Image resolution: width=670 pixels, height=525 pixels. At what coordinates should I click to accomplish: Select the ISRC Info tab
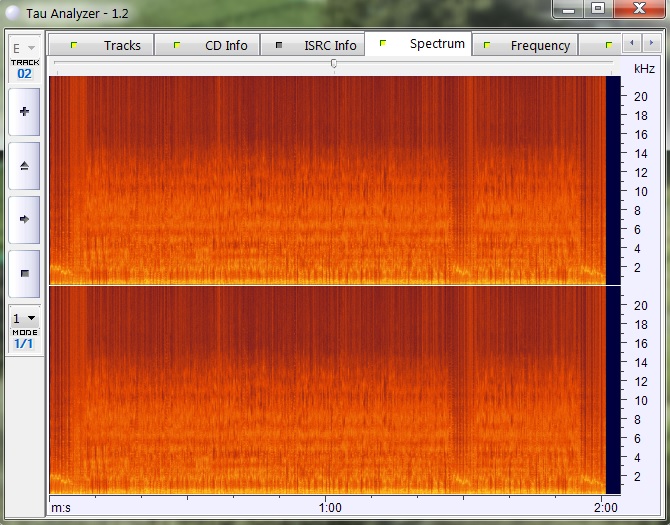coord(317,45)
